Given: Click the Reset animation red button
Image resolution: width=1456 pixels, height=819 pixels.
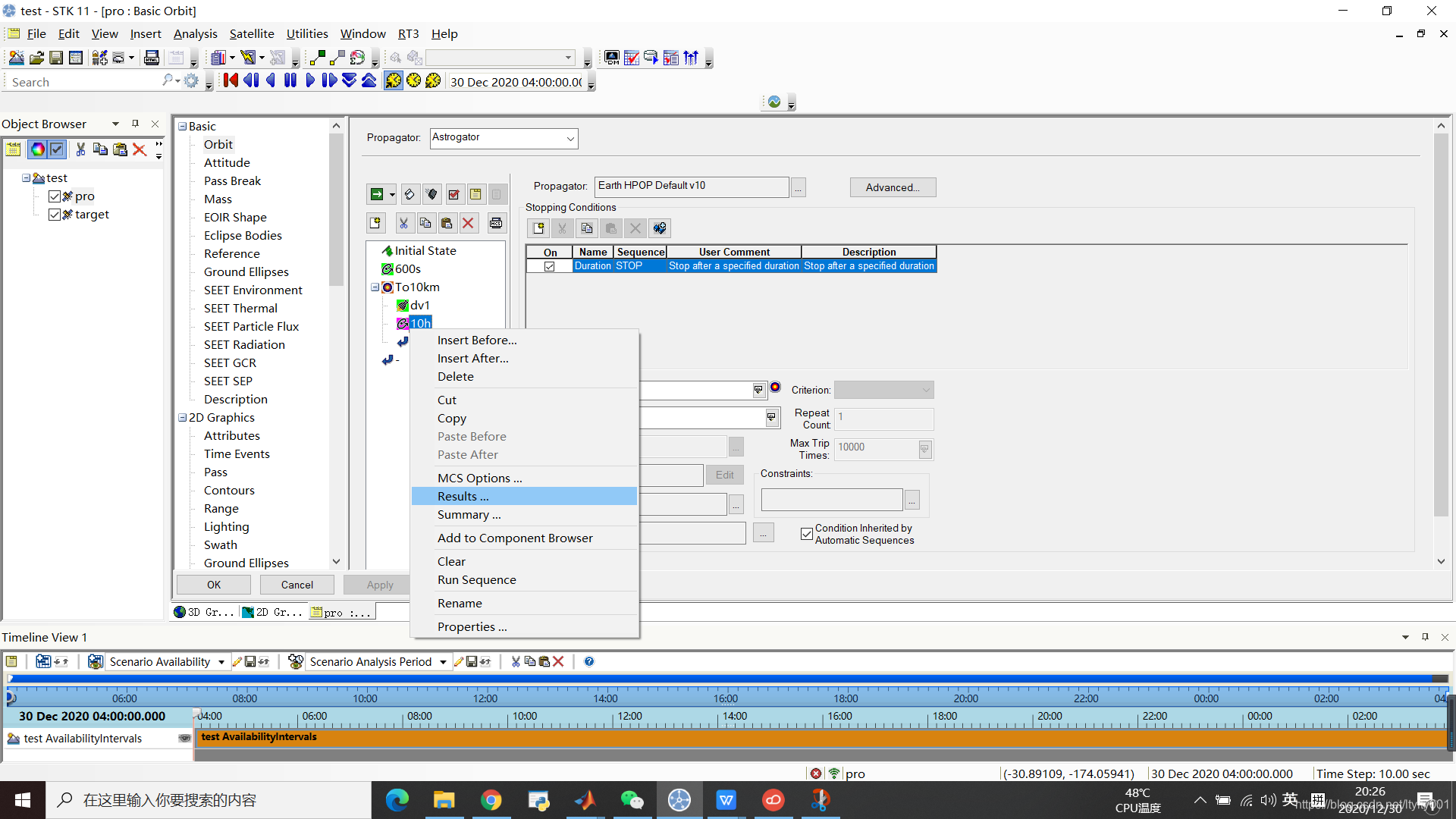Looking at the screenshot, I should [x=231, y=81].
